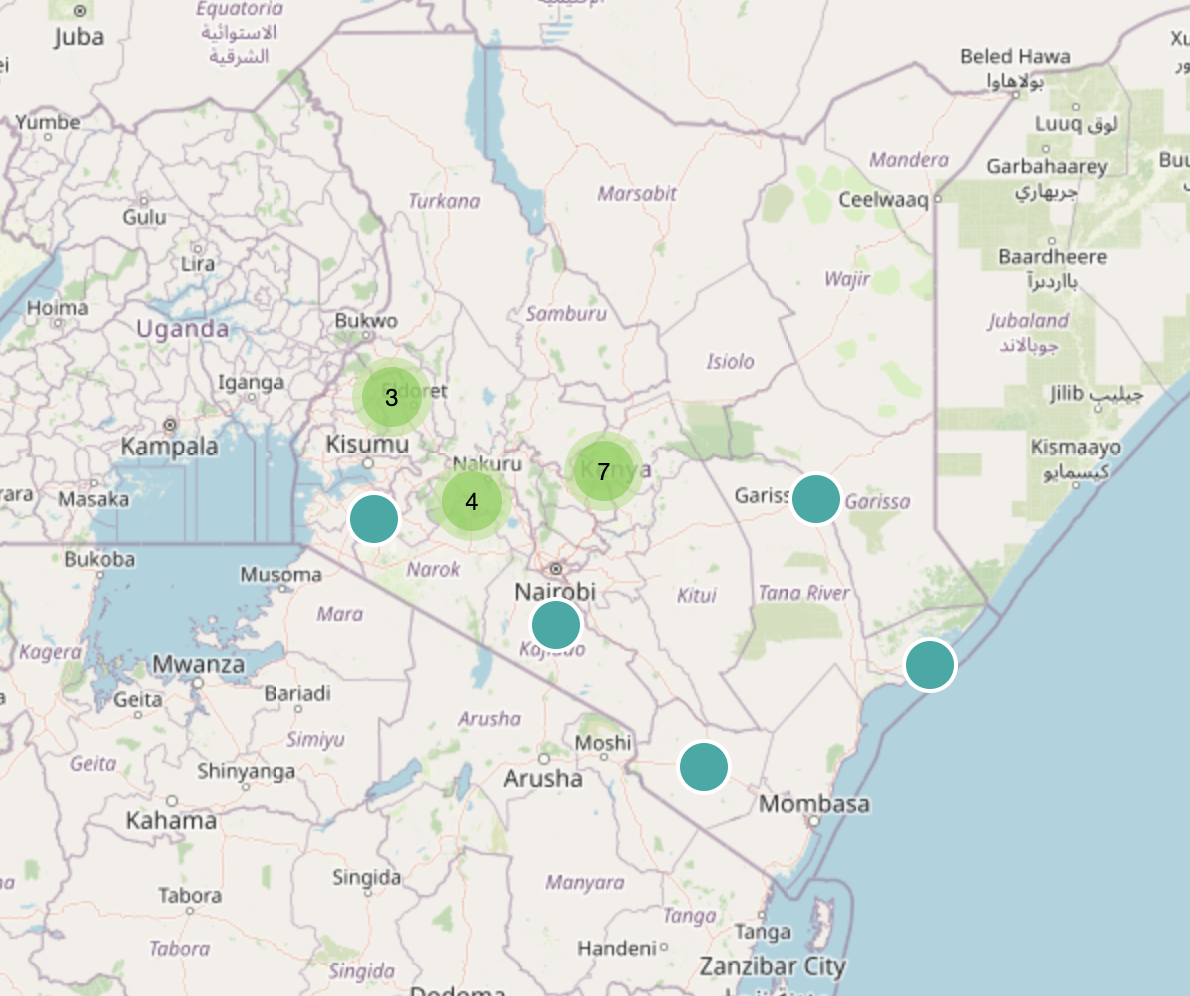
Task: Click the Uganda country label
Action: pos(182,329)
